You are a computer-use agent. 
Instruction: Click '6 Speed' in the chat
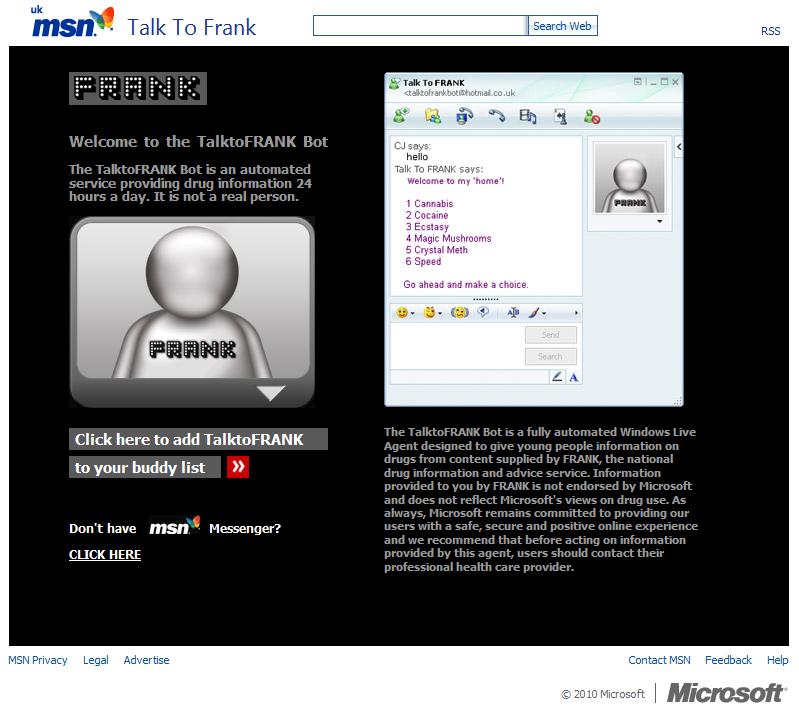tap(423, 261)
